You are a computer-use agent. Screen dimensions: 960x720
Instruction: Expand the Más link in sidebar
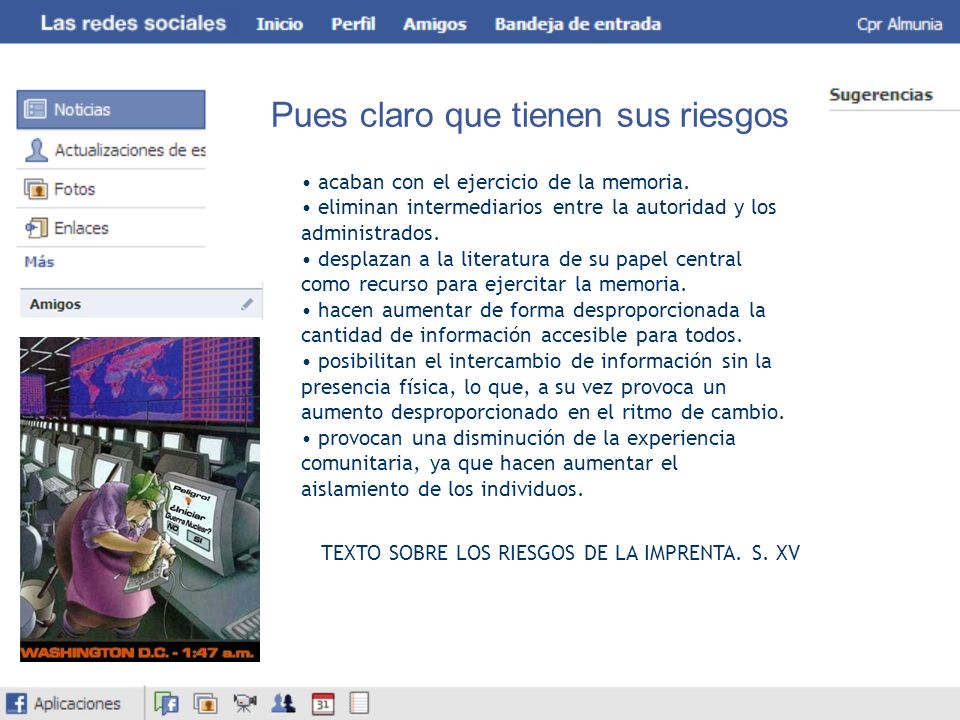(39, 262)
